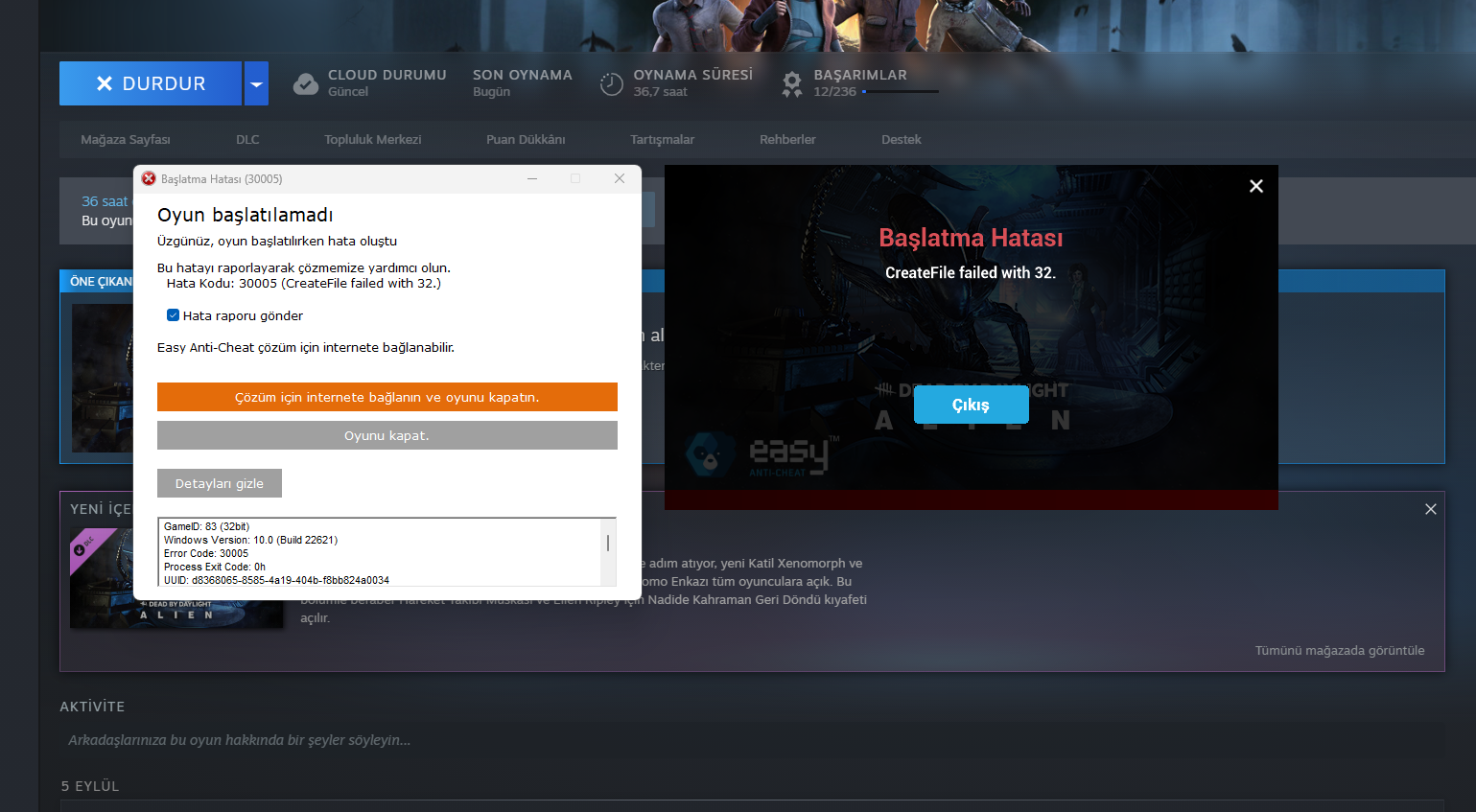Viewport: 1476px width, 812px height.
Task: Click the 5 EYLÜL date heading
Action: tap(90, 786)
